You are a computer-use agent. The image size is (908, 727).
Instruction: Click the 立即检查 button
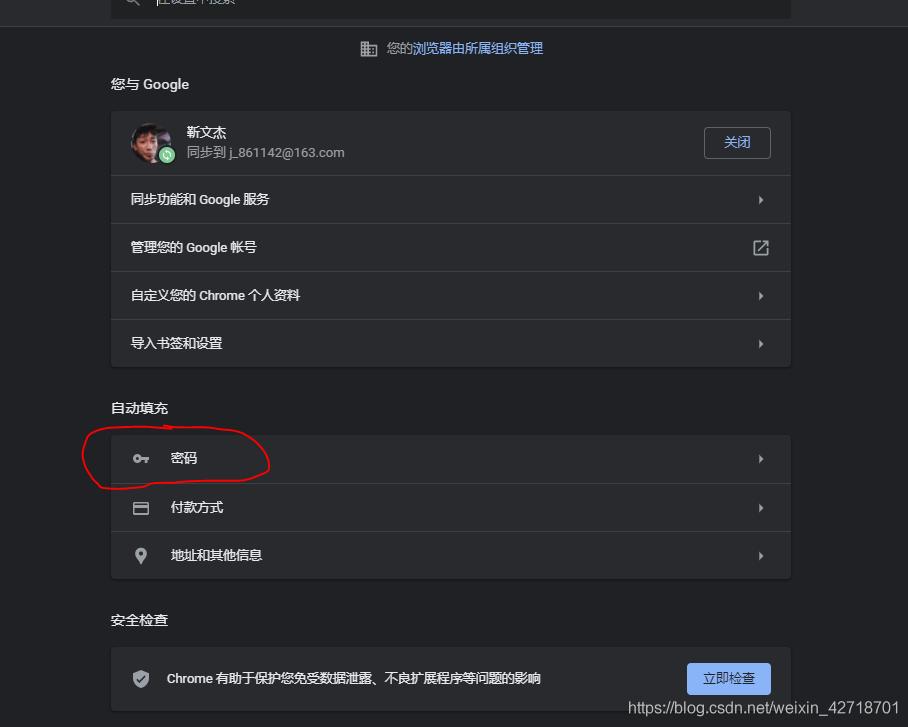[x=728, y=679]
